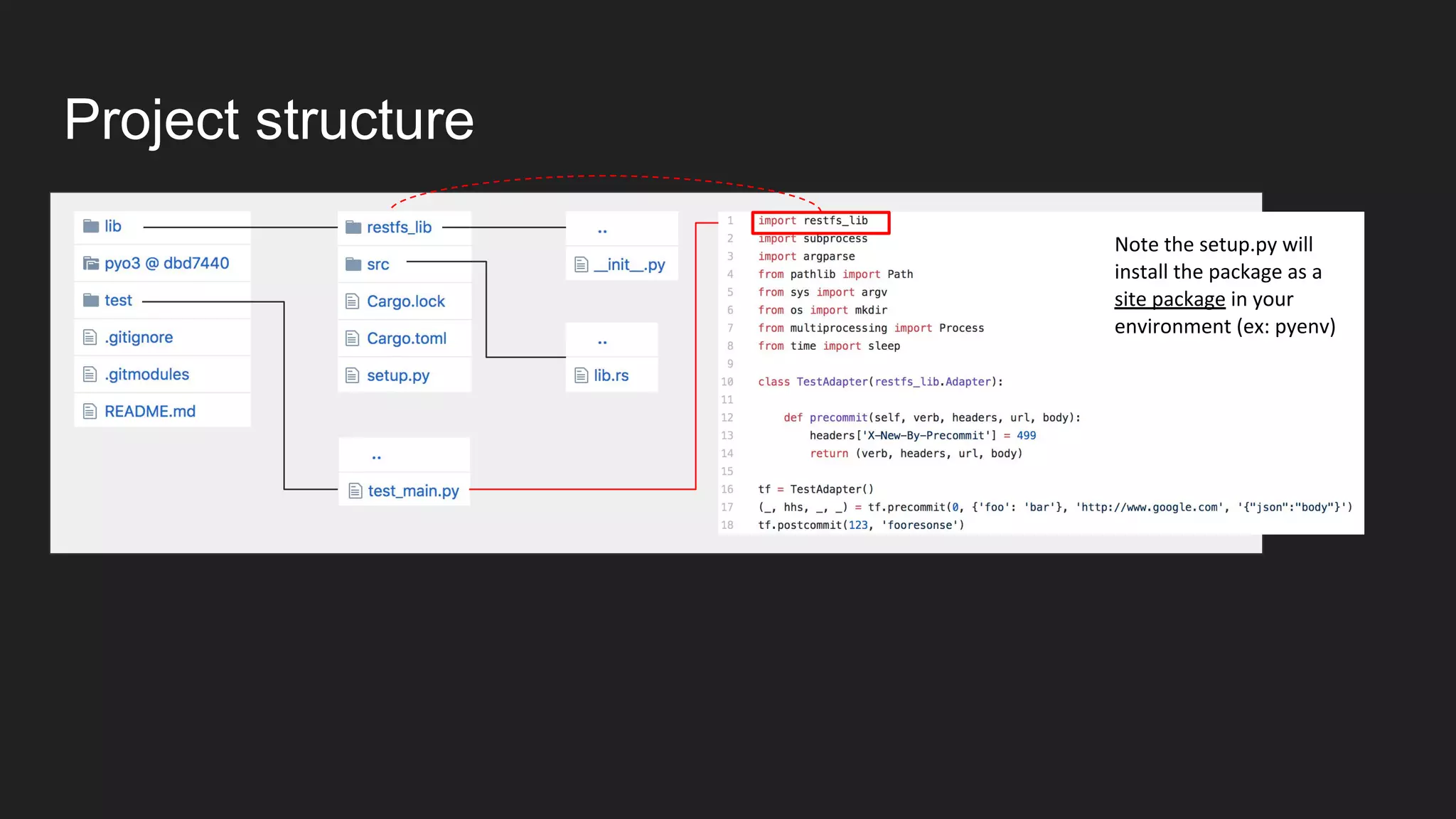Click the lib folder icon
Image resolution: width=1456 pixels, height=819 pixels.
point(91,226)
